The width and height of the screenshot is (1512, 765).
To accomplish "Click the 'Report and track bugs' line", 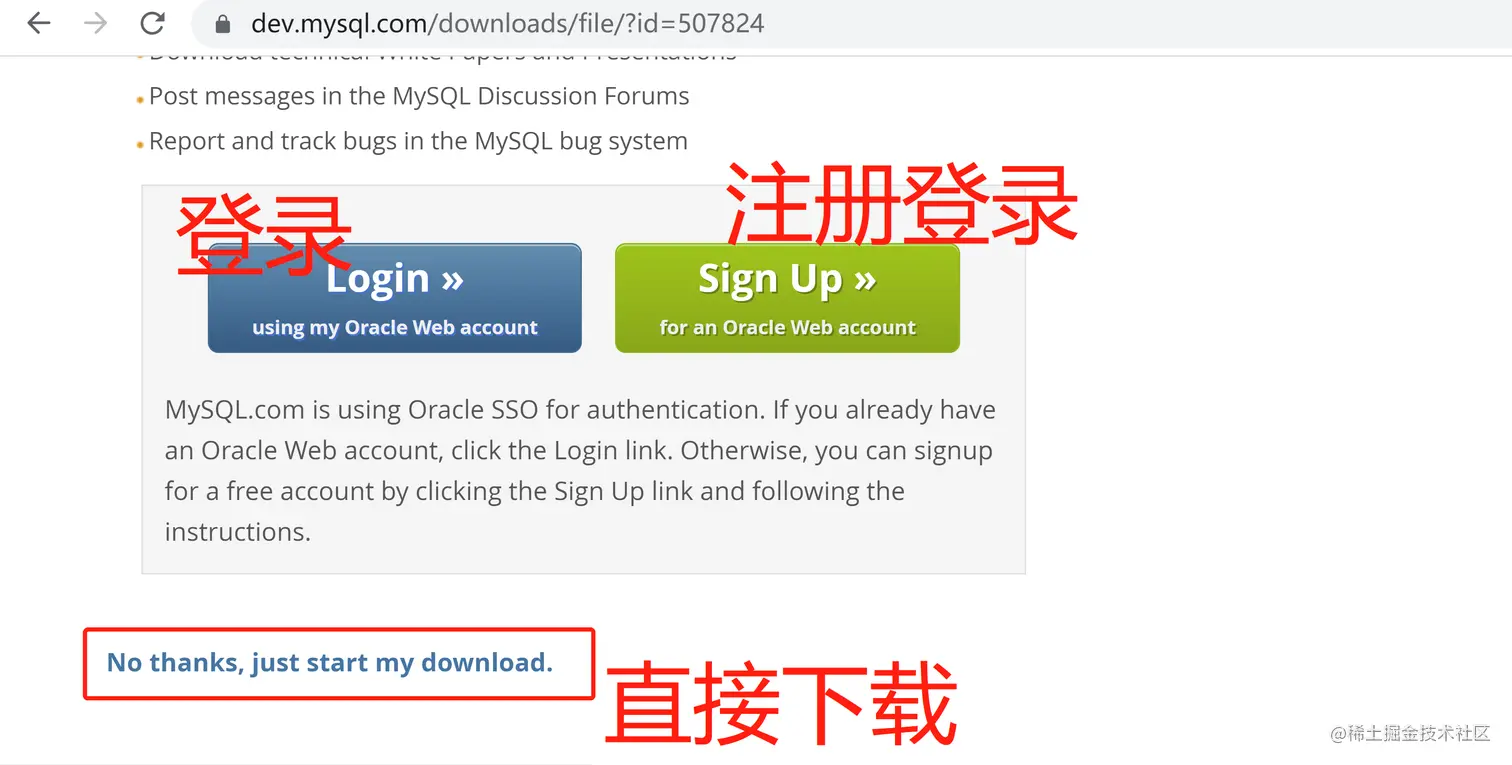I will (x=418, y=141).
